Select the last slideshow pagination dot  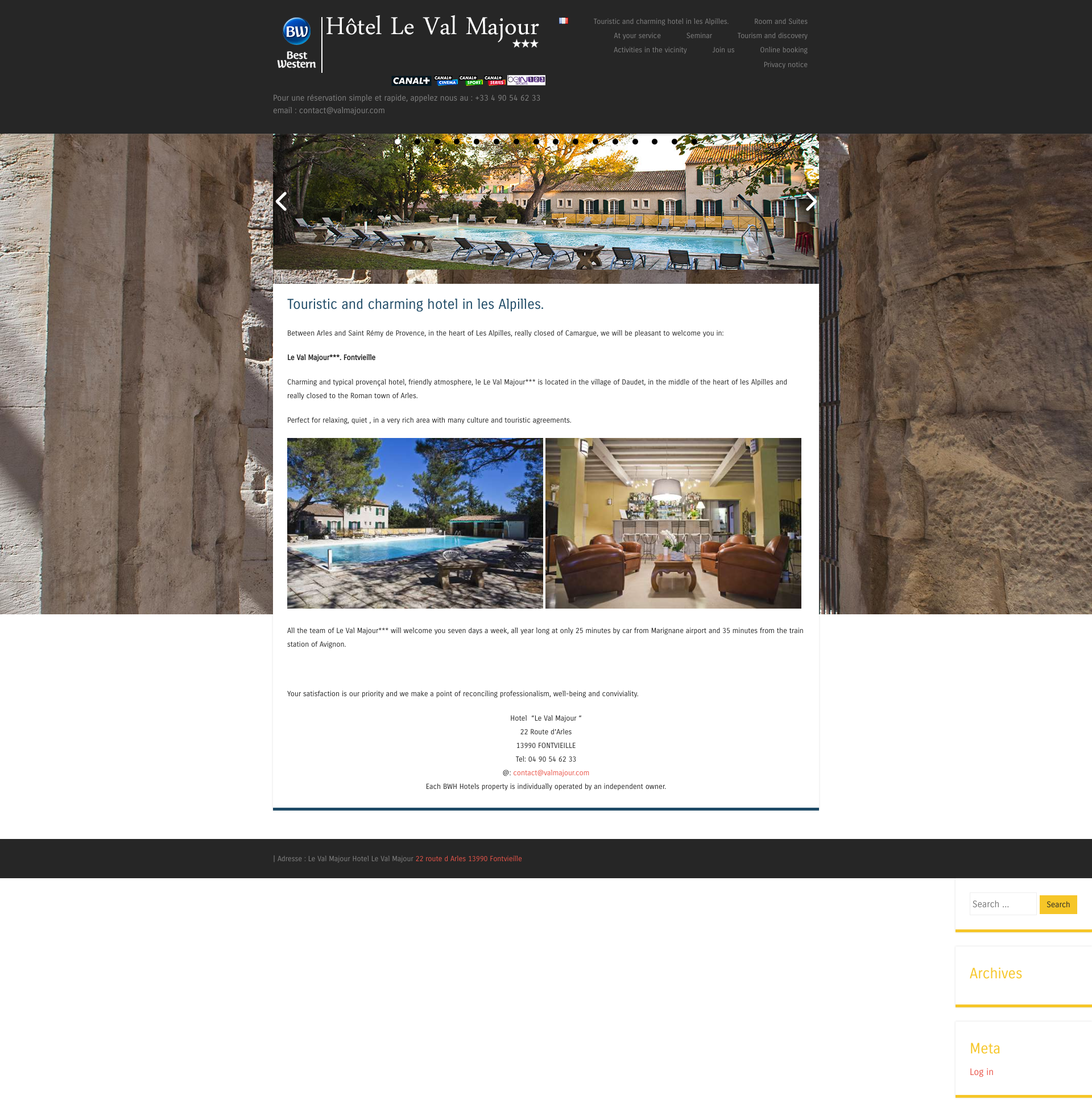click(694, 142)
